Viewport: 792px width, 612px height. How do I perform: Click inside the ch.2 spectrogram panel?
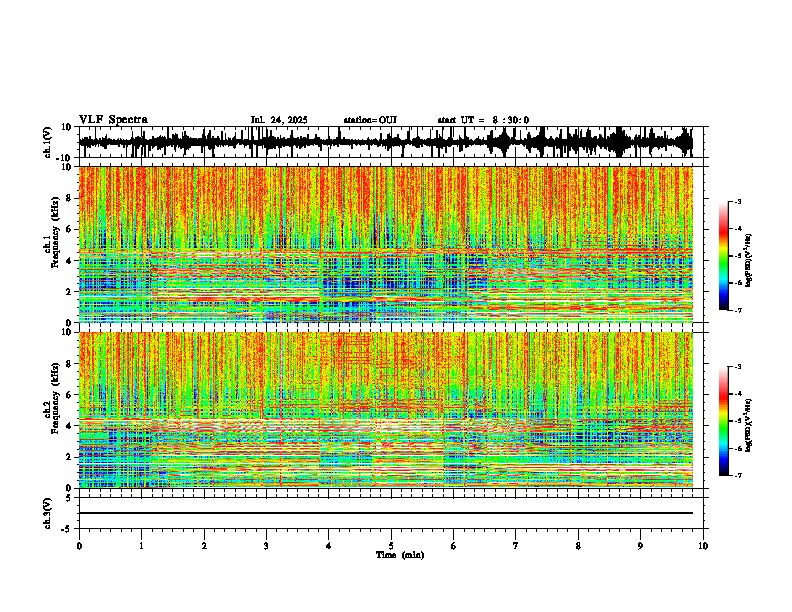(x=386, y=410)
